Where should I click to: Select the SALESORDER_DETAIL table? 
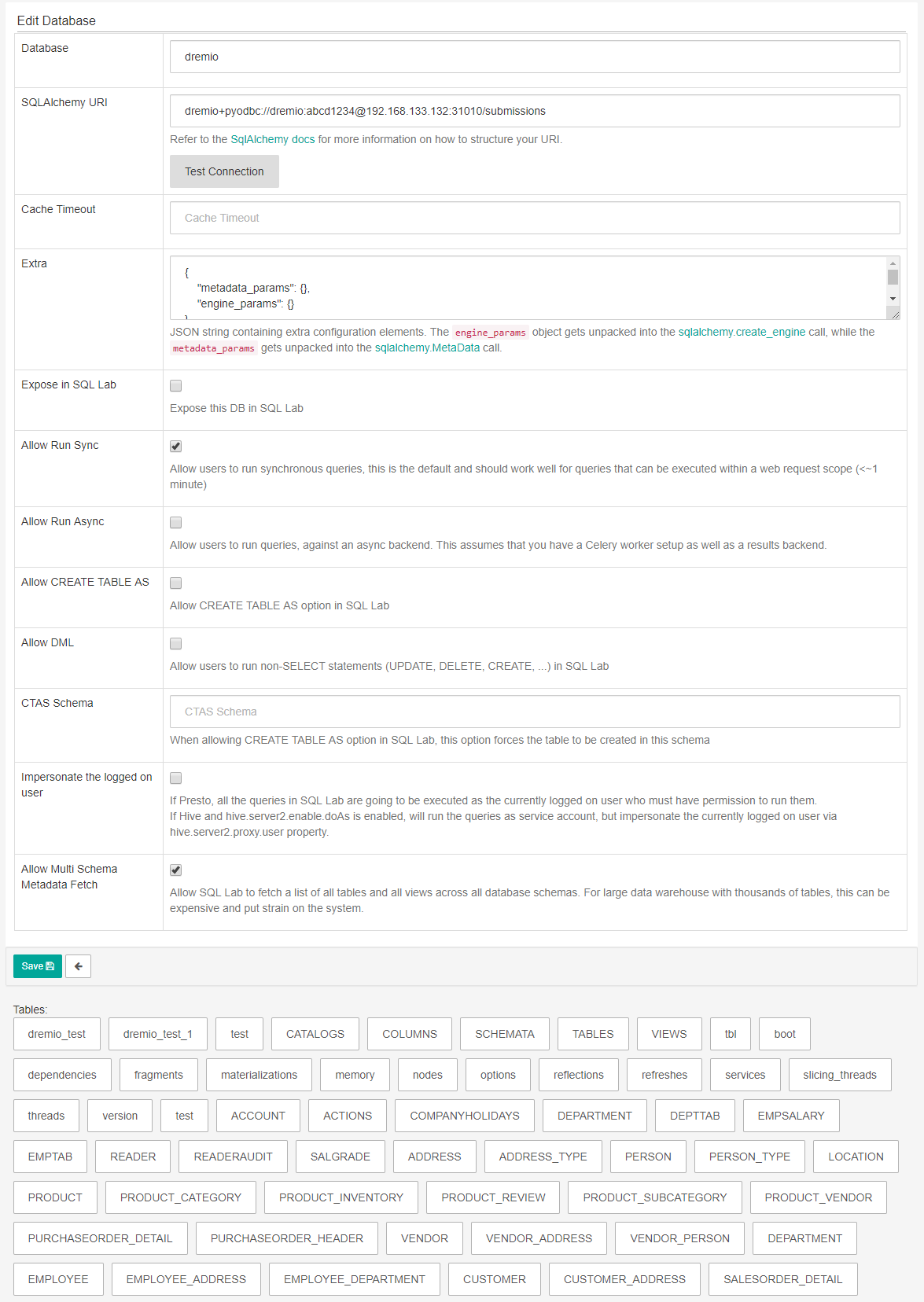[x=783, y=1279]
